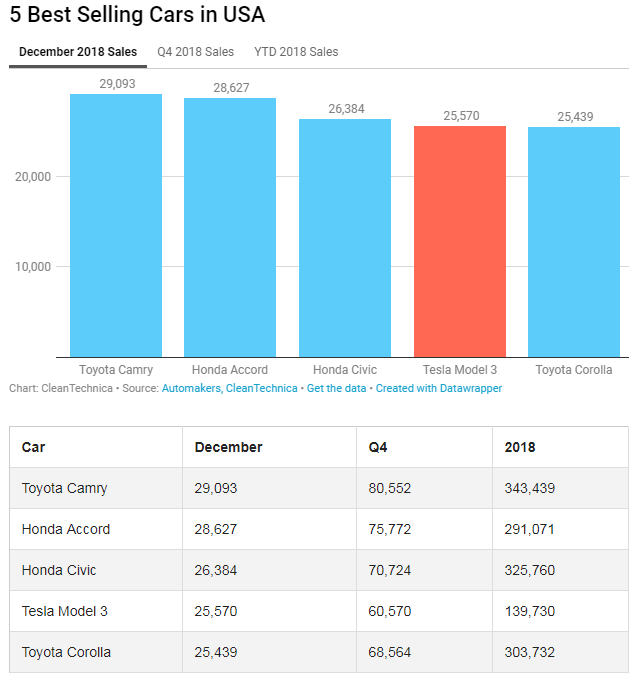Click the Get the data link
Image resolution: width=639 pixels, height=685 pixels.
336,388
